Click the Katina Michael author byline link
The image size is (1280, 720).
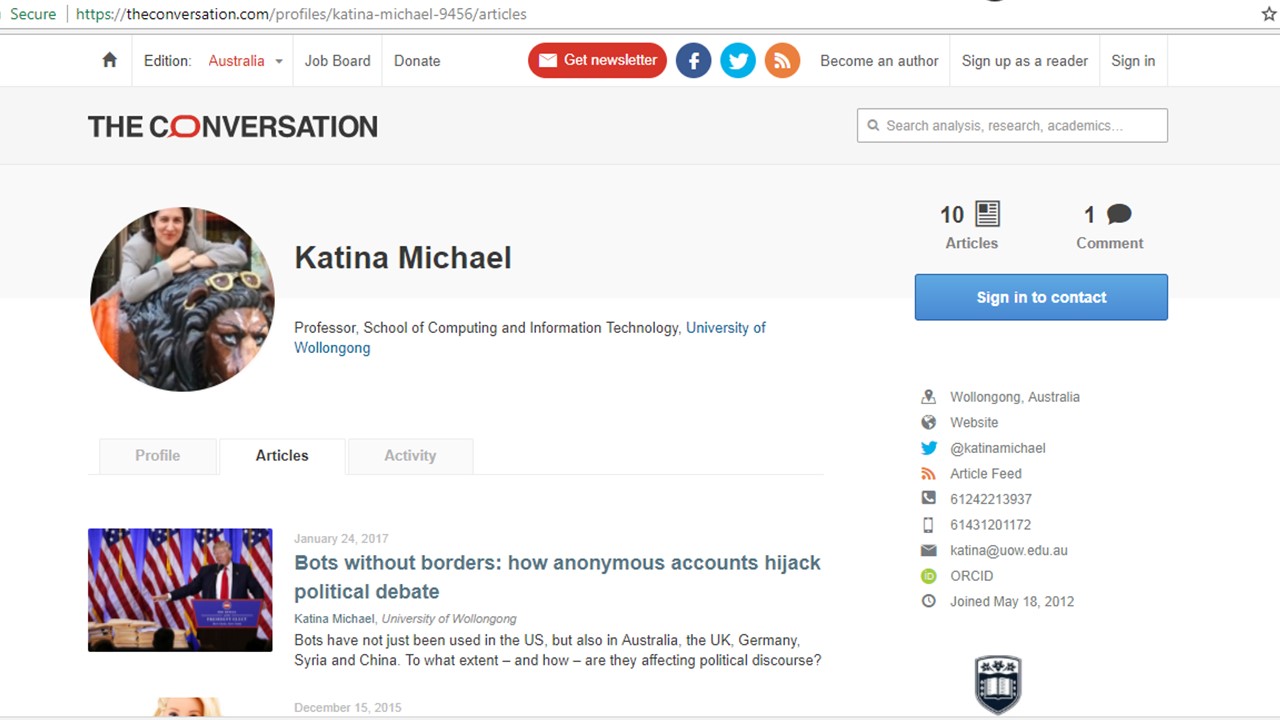click(x=334, y=619)
